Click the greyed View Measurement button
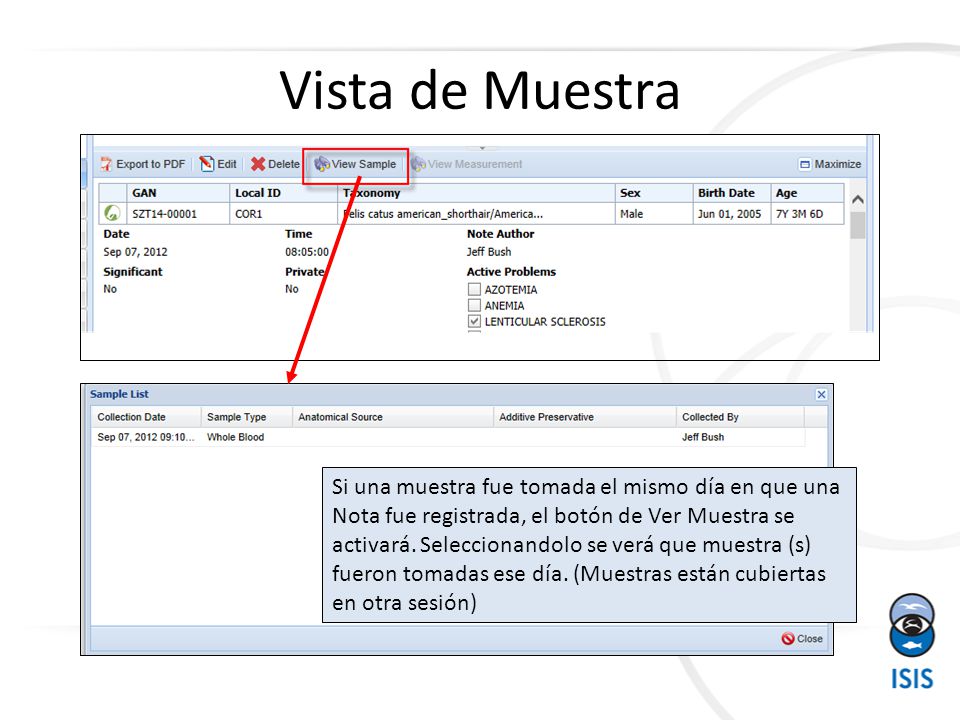 467,164
